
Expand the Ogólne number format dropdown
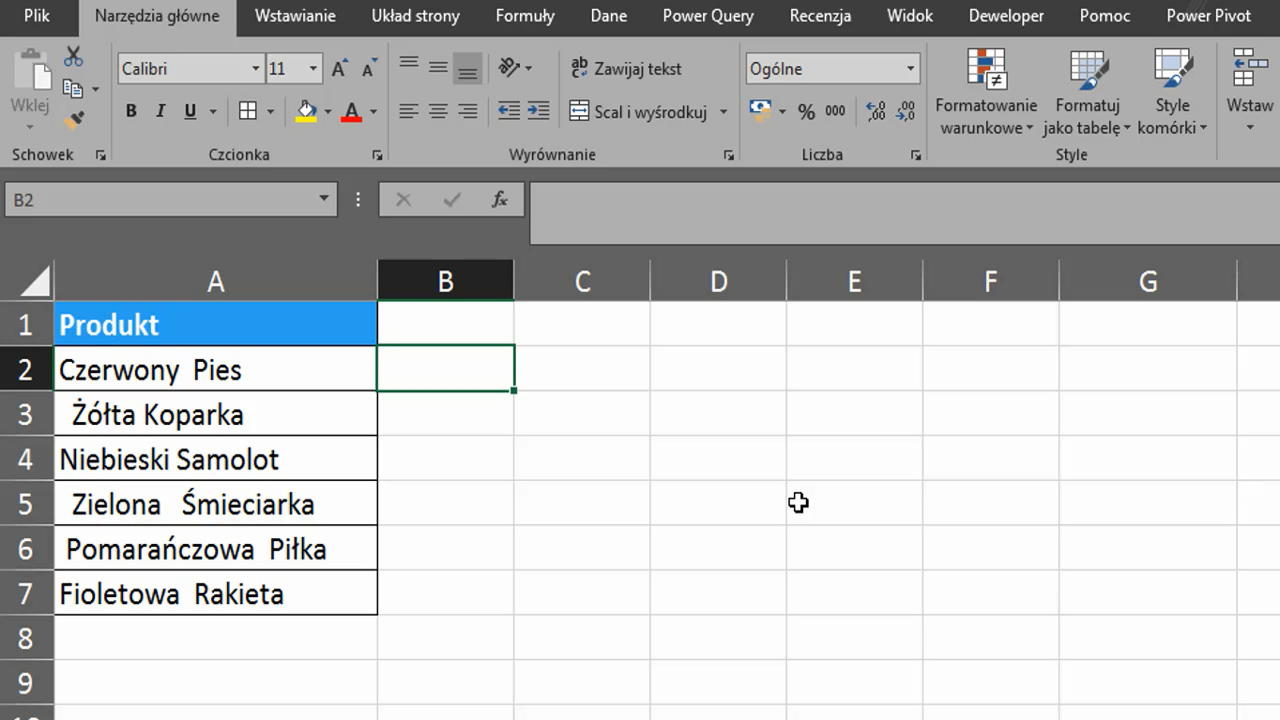[910, 69]
